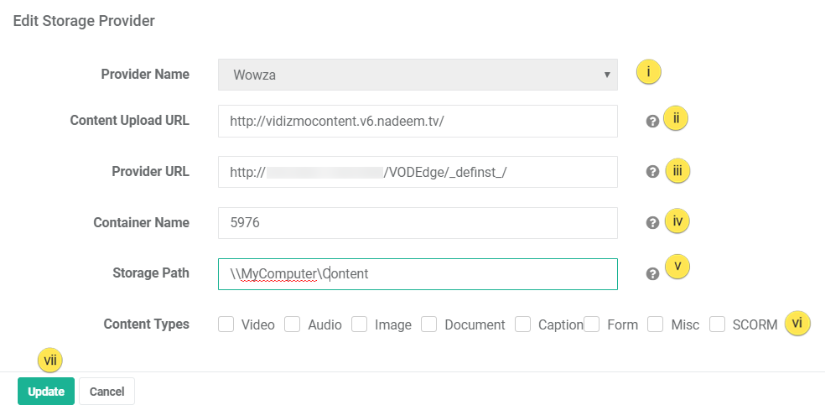The image size is (825, 415).
Task: Focus the Content Upload URL field
Action: tap(417, 121)
